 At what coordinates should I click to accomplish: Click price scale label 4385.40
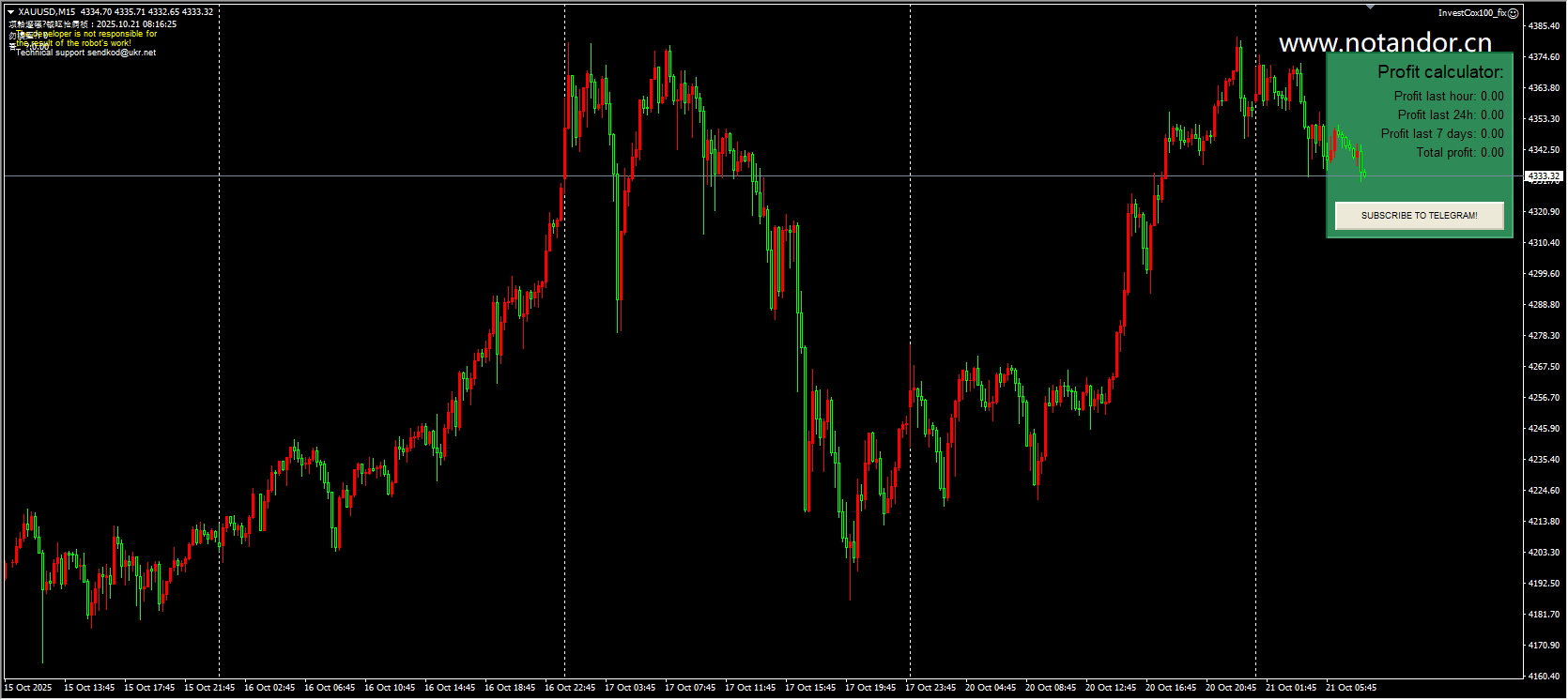click(x=1544, y=26)
